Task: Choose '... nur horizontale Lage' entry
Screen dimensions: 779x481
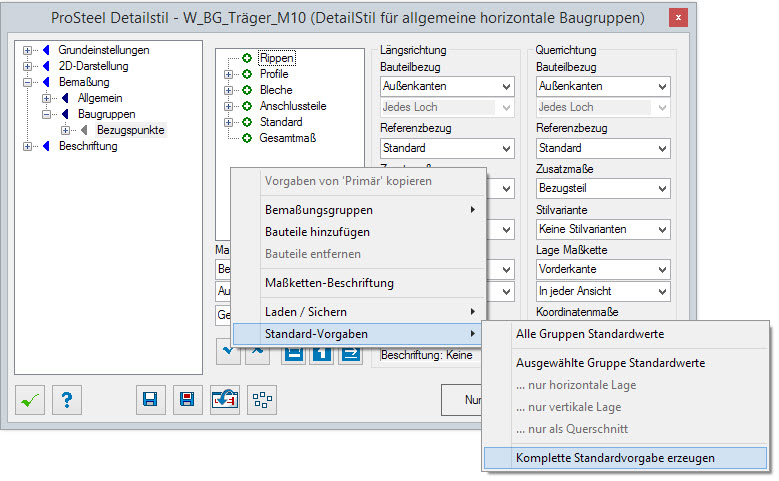Action: [625, 385]
